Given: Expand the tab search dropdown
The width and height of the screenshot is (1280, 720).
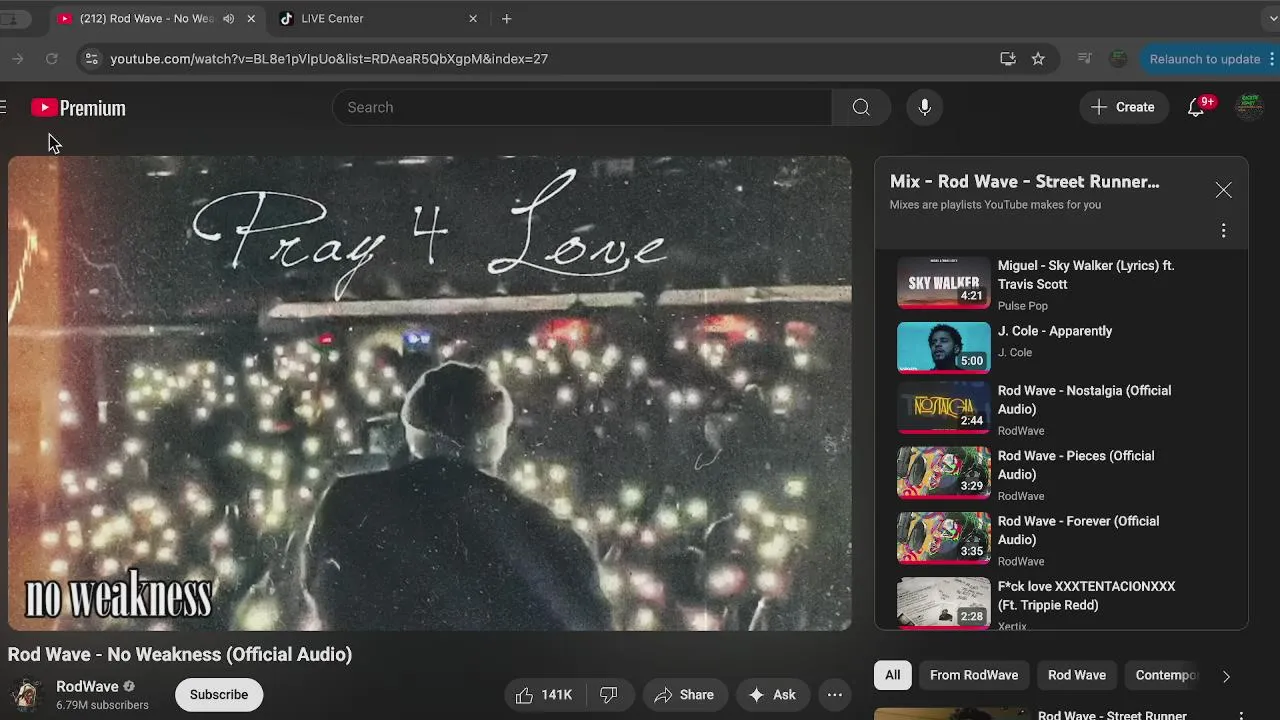Looking at the screenshot, I should [1272, 19].
